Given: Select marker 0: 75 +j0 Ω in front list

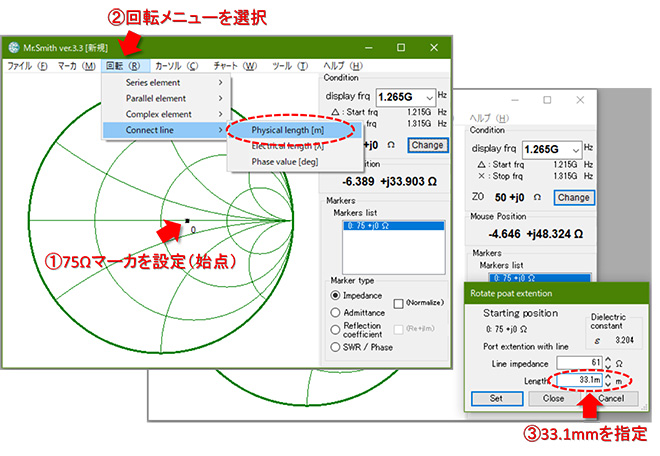Looking at the screenshot, I should click(x=394, y=226).
